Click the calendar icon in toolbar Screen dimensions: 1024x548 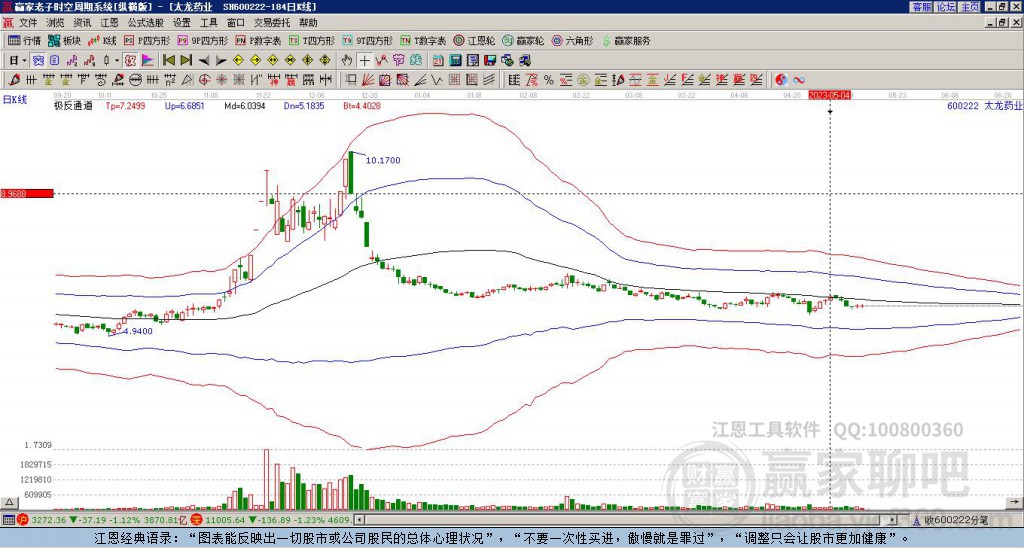point(438,61)
